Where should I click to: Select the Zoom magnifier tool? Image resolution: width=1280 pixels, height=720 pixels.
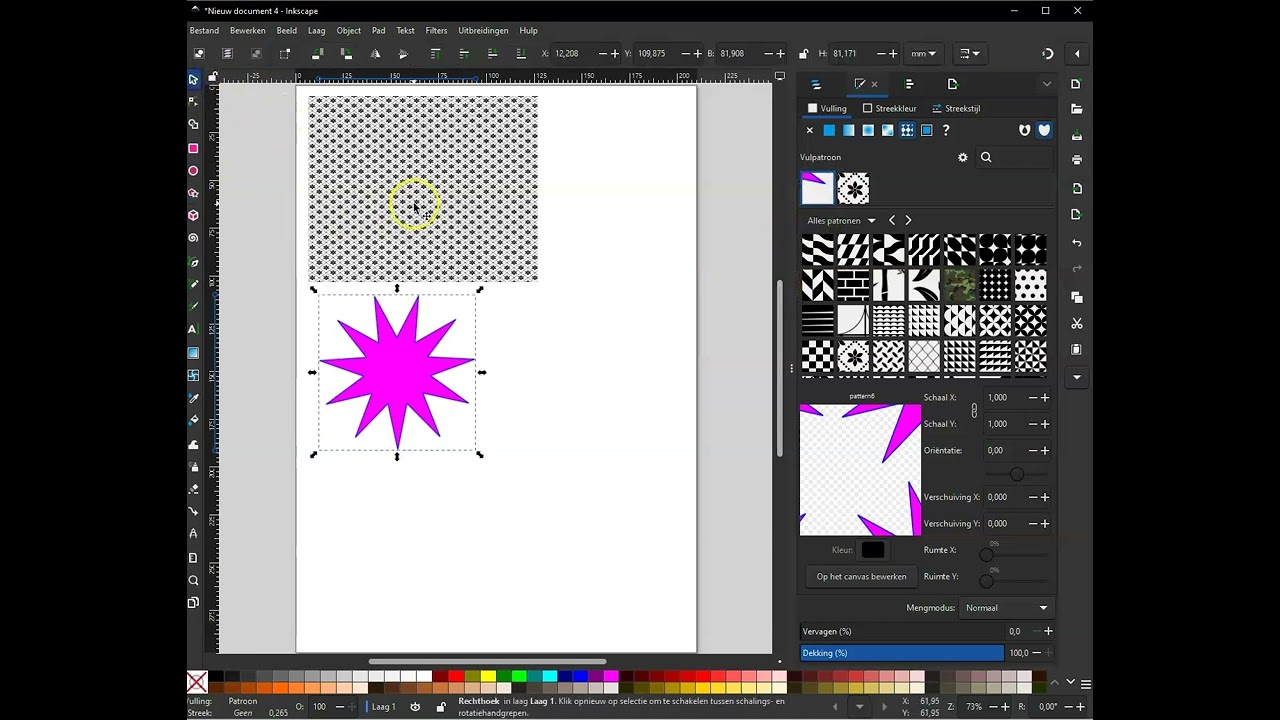point(193,580)
